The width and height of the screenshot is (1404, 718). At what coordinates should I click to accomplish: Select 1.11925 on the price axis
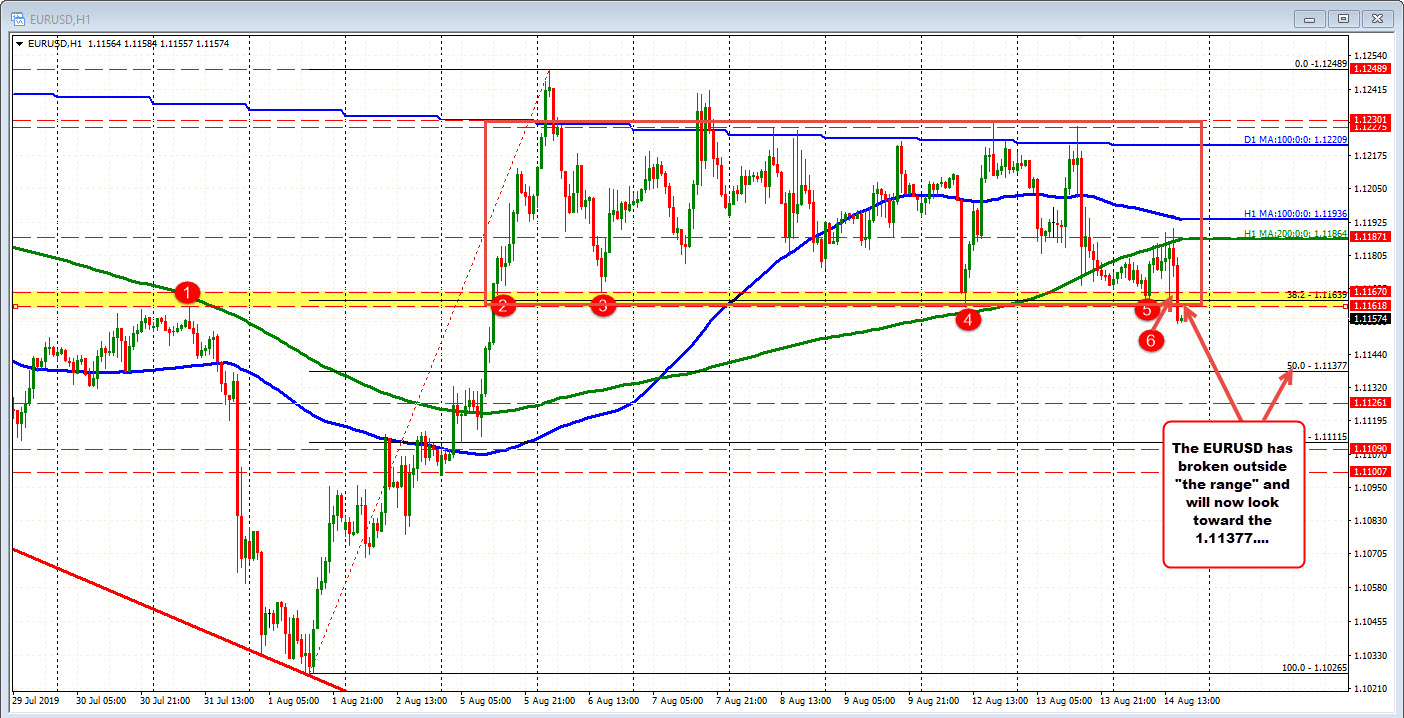coord(1372,221)
